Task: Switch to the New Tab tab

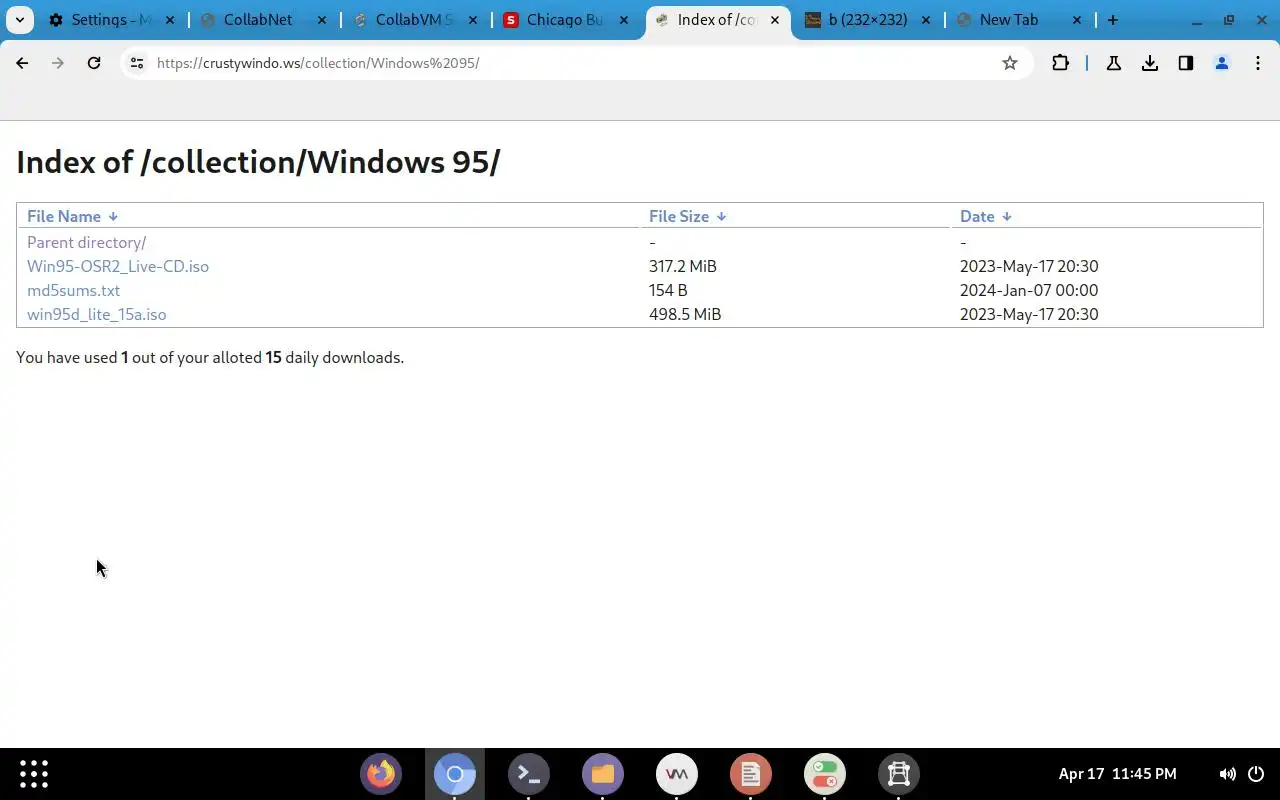Action: tap(1020, 20)
